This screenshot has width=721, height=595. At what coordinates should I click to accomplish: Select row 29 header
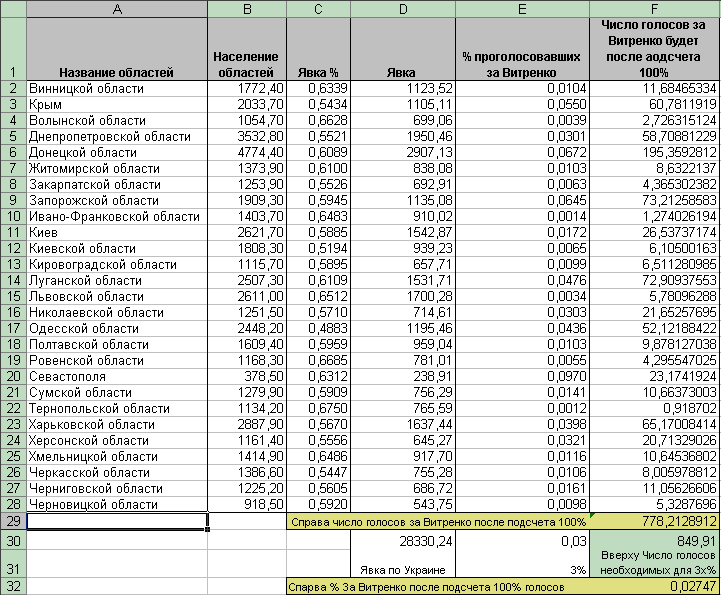point(13,521)
